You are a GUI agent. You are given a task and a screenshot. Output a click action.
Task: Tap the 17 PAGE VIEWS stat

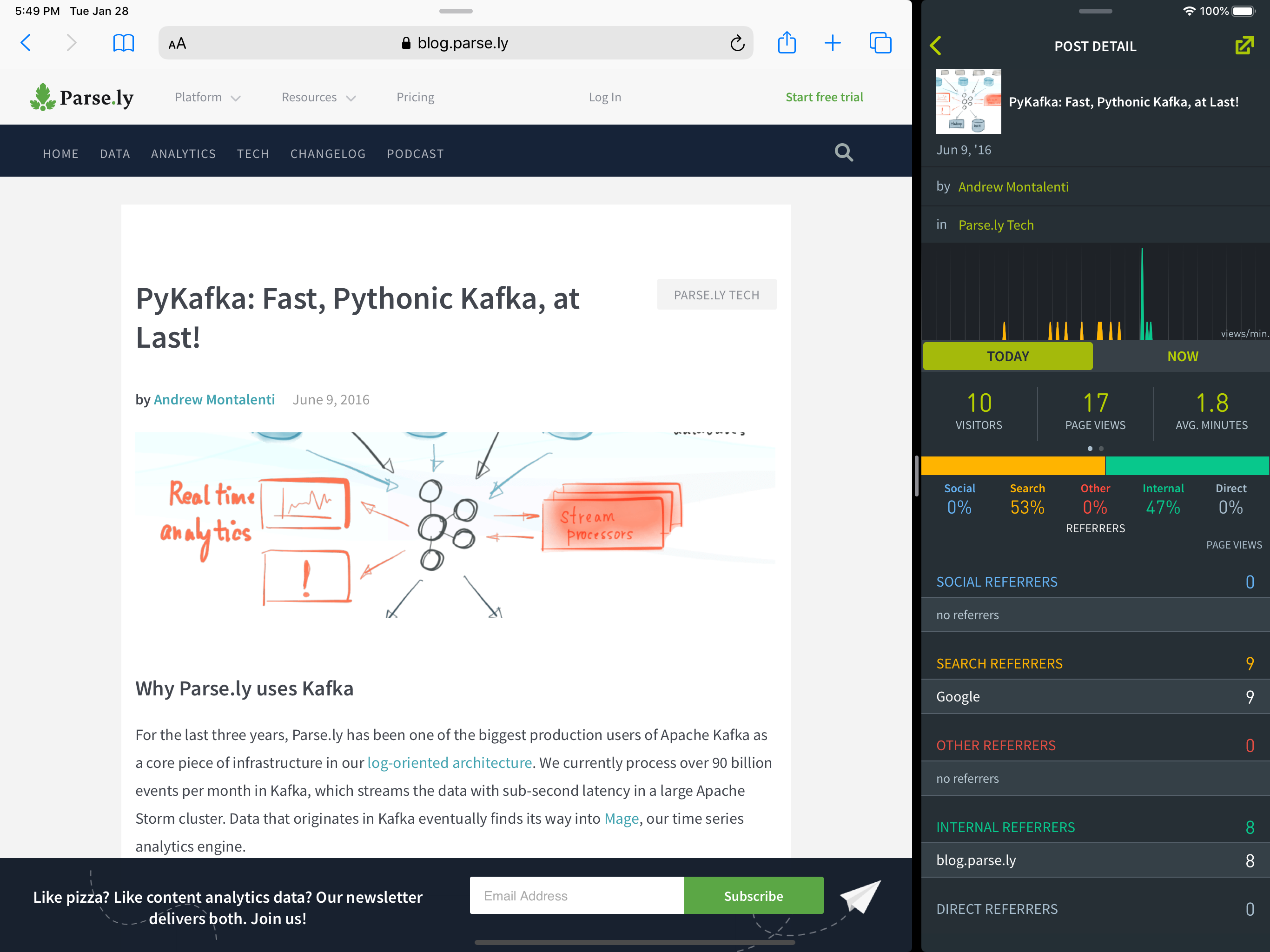tap(1095, 411)
